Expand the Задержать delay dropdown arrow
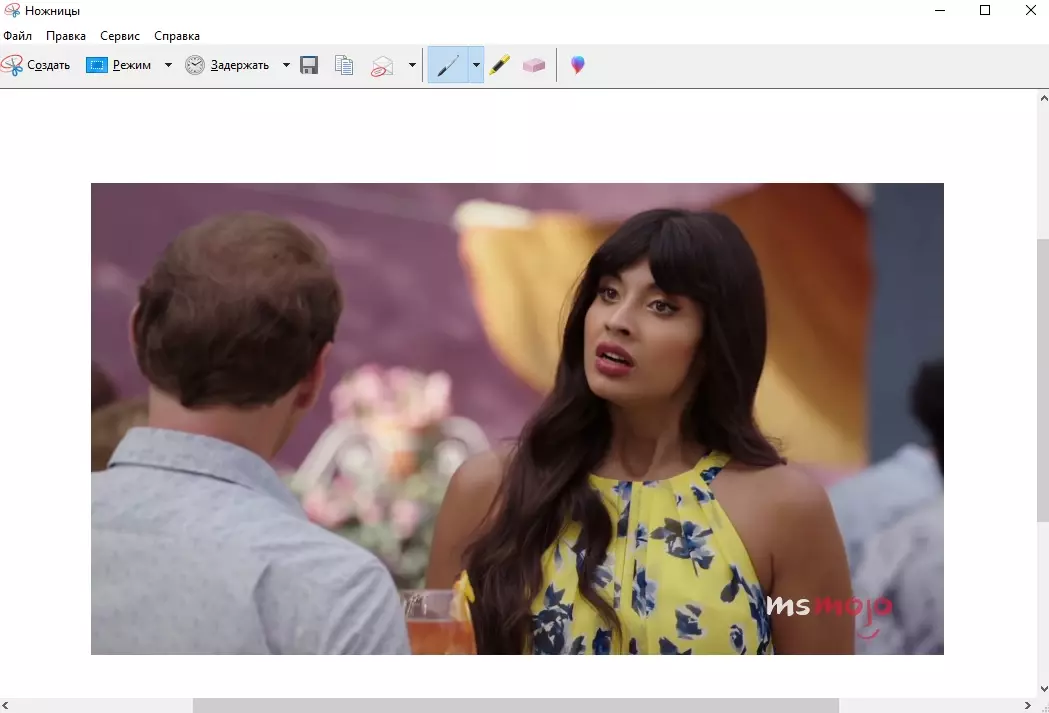The image size is (1049, 713). pos(286,65)
